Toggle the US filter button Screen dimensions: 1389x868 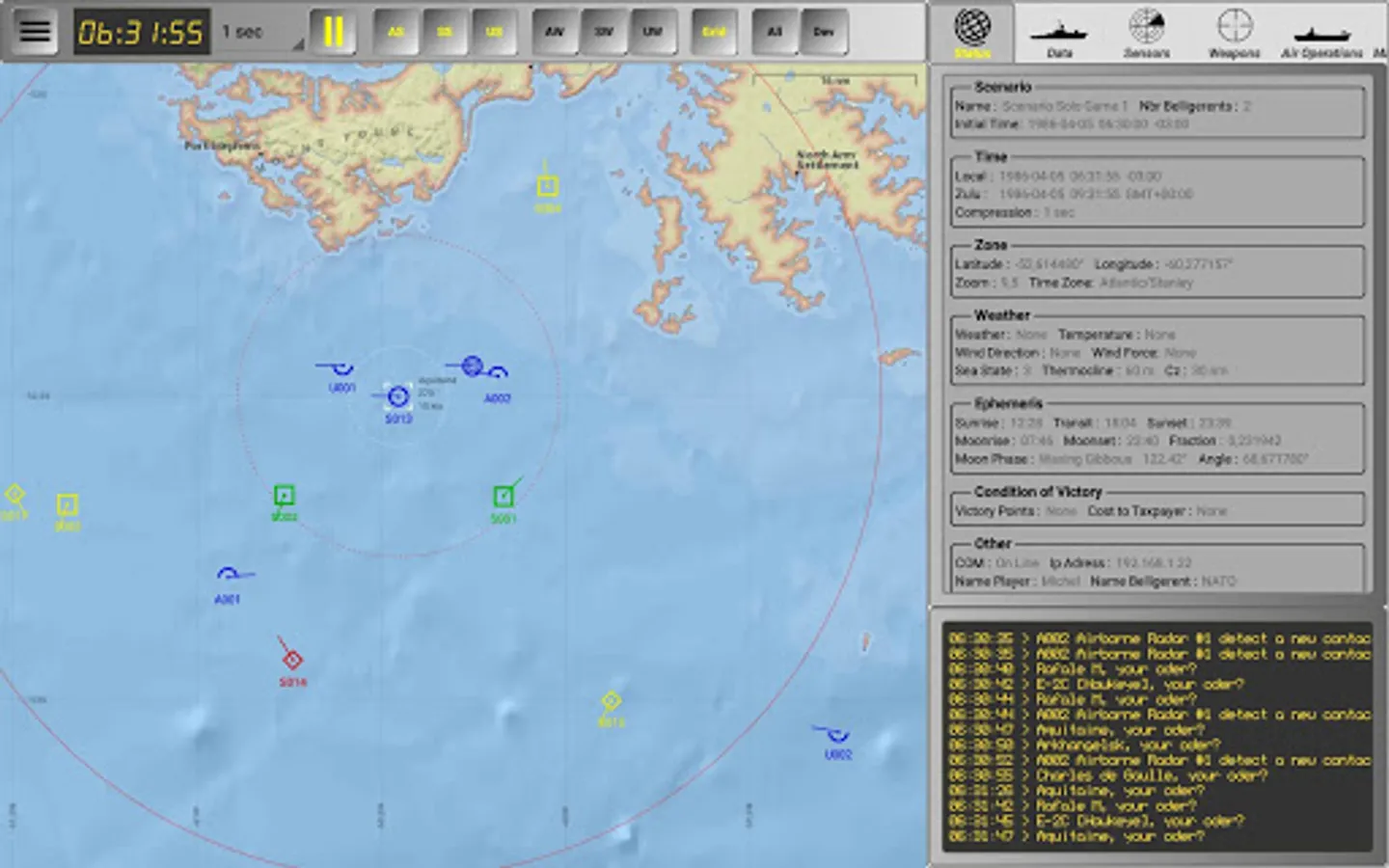[x=494, y=32]
